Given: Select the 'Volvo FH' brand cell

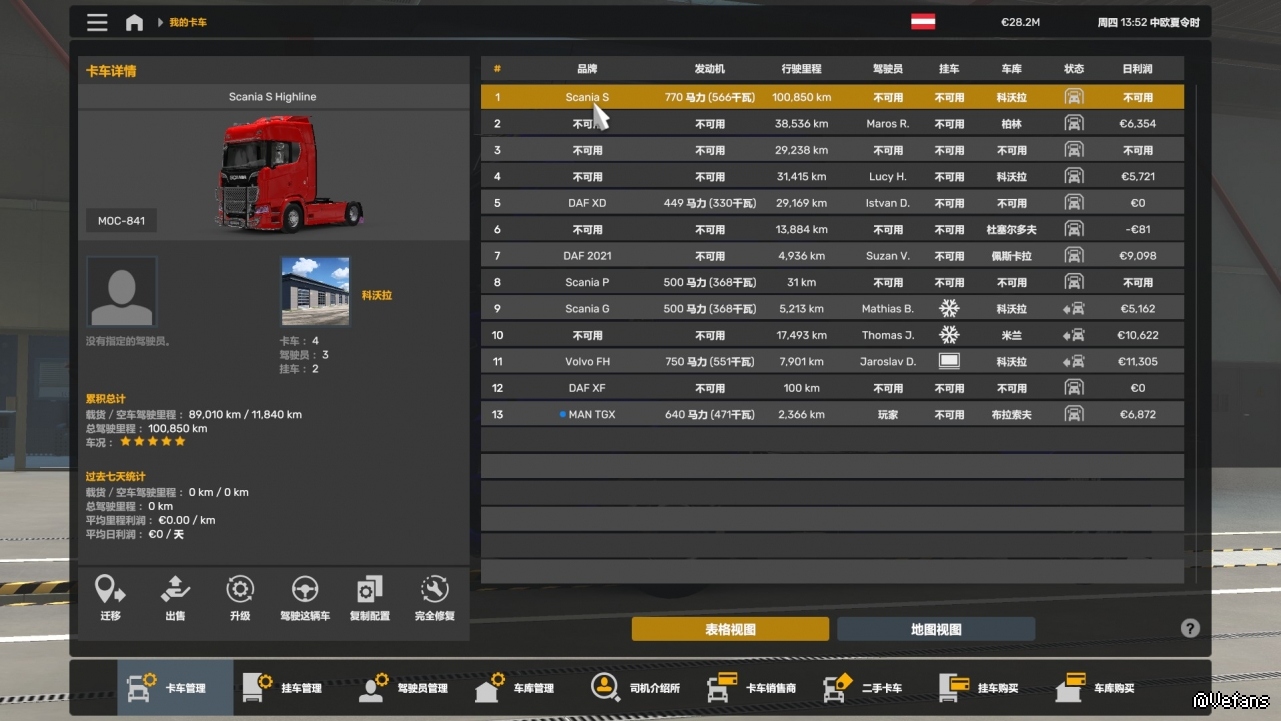Looking at the screenshot, I should 587,362.
